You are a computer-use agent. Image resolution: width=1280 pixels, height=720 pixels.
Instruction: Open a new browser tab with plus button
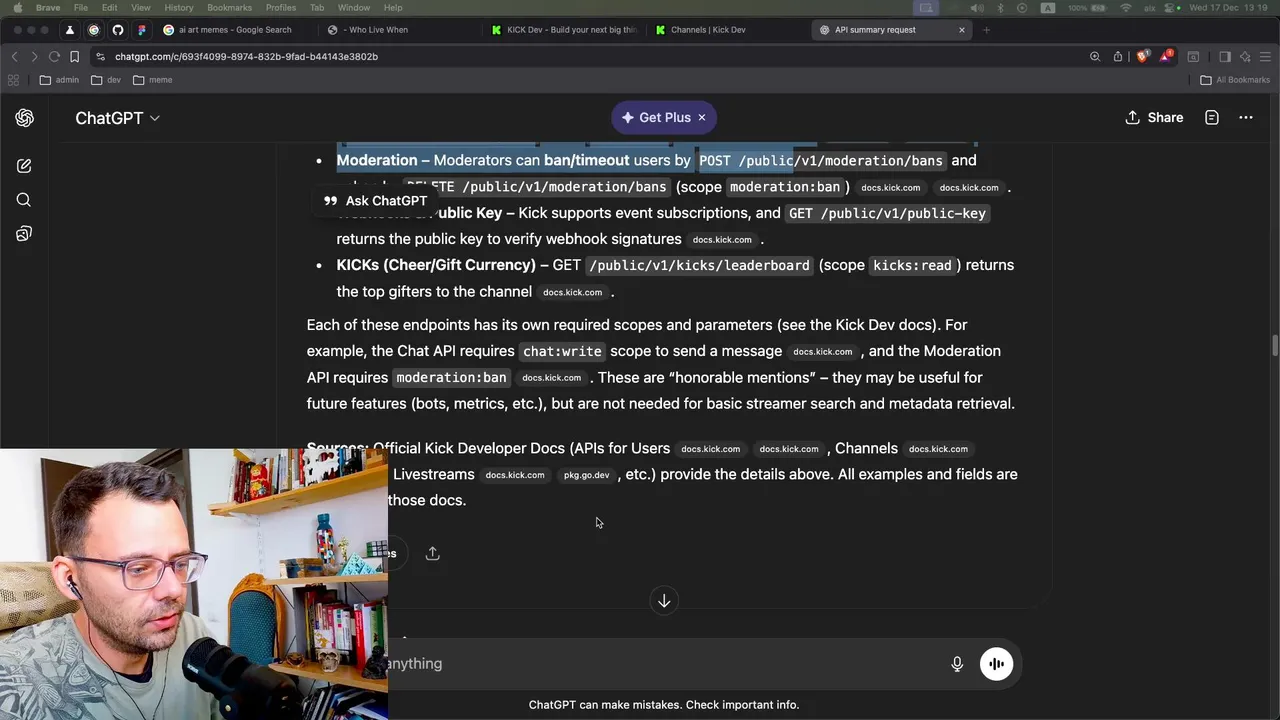tap(986, 30)
